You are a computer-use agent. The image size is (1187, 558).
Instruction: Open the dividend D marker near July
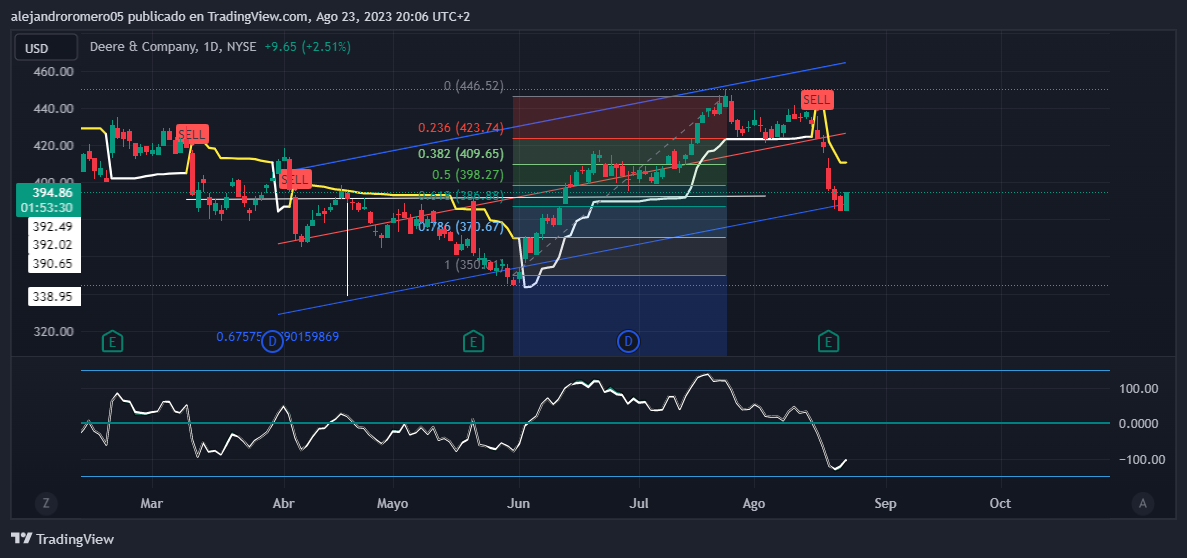(628, 342)
